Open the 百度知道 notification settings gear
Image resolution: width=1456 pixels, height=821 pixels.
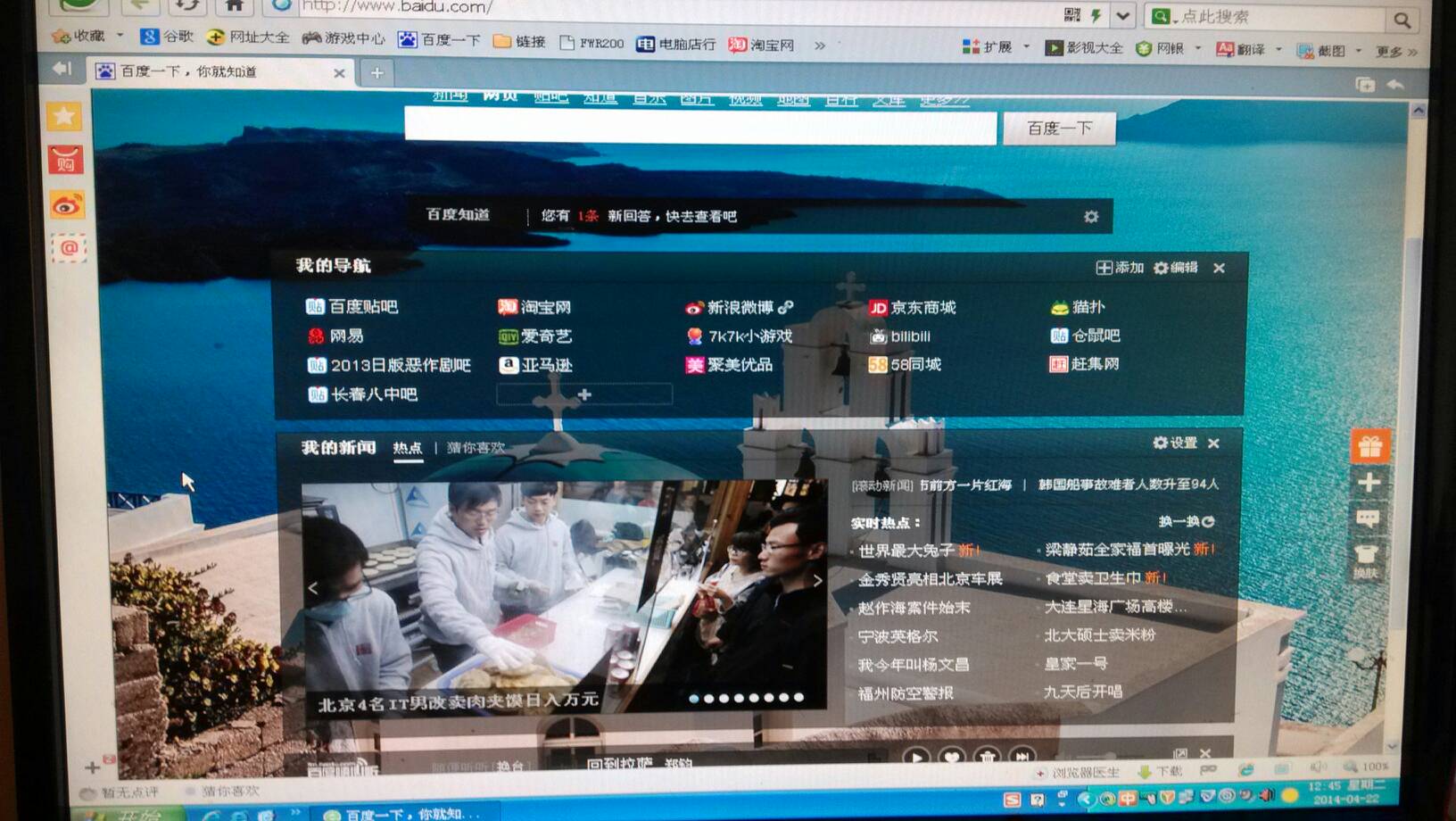[1091, 217]
